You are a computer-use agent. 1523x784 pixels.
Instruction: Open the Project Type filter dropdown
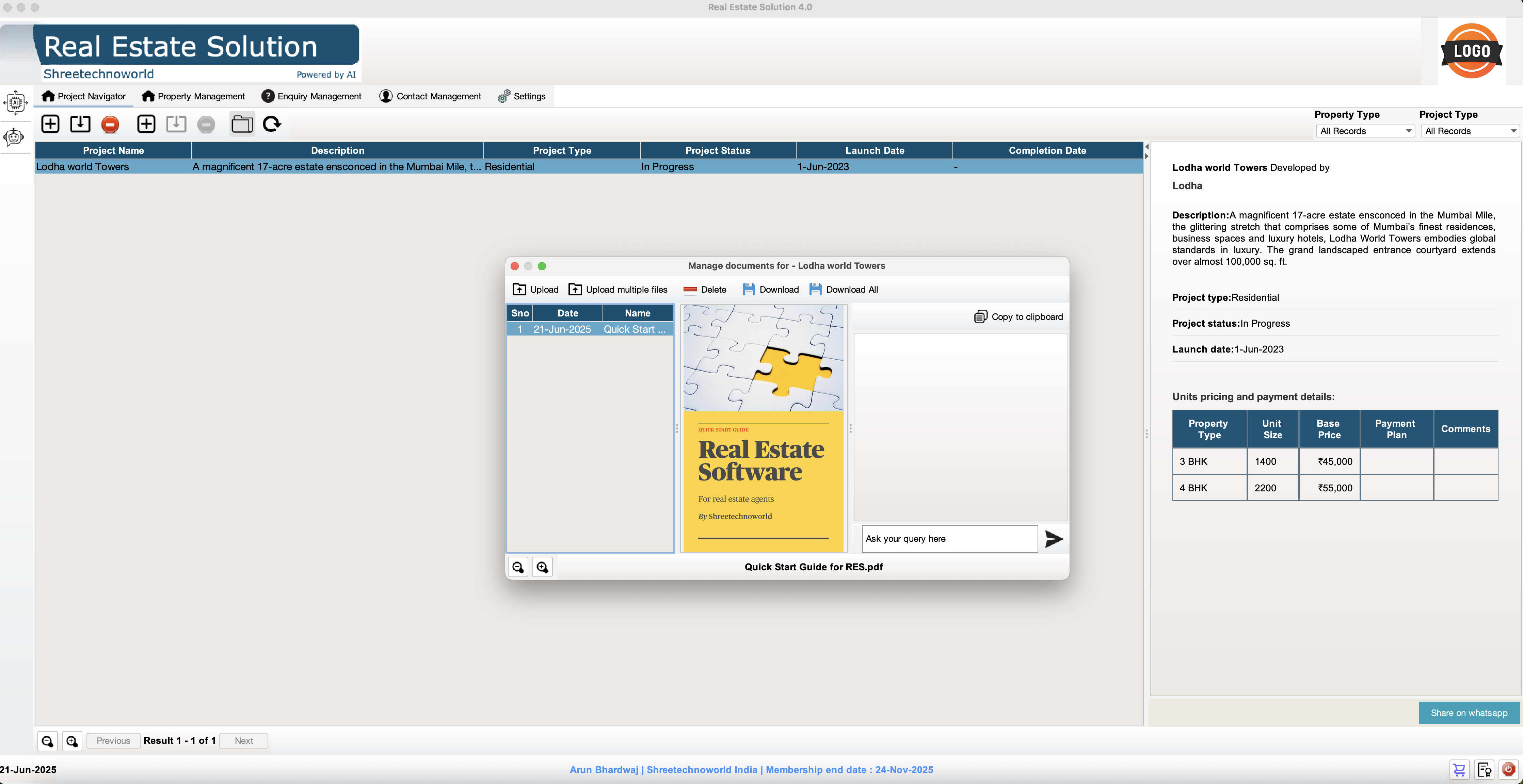1469,131
